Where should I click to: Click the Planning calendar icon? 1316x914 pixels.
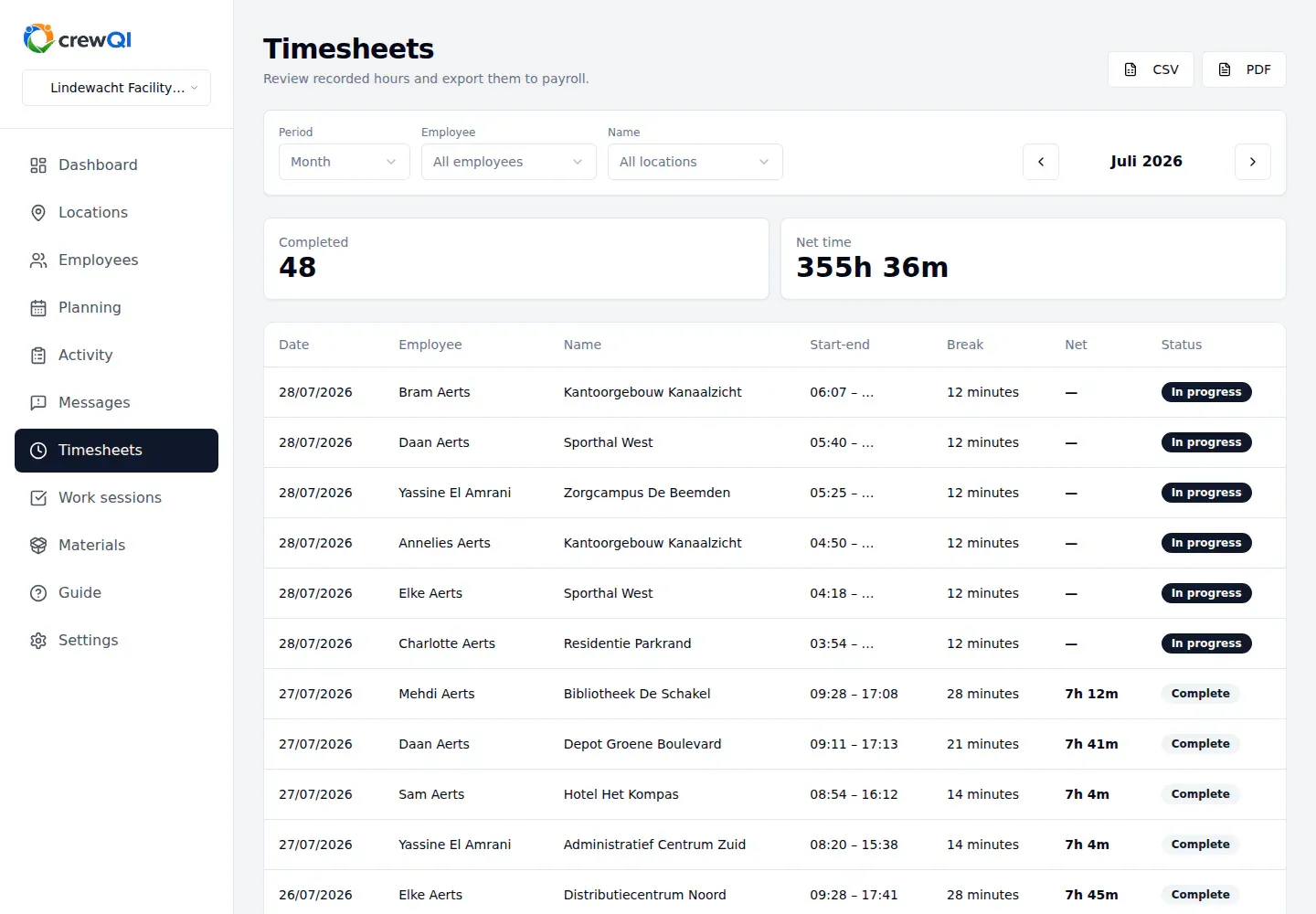pos(38,308)
